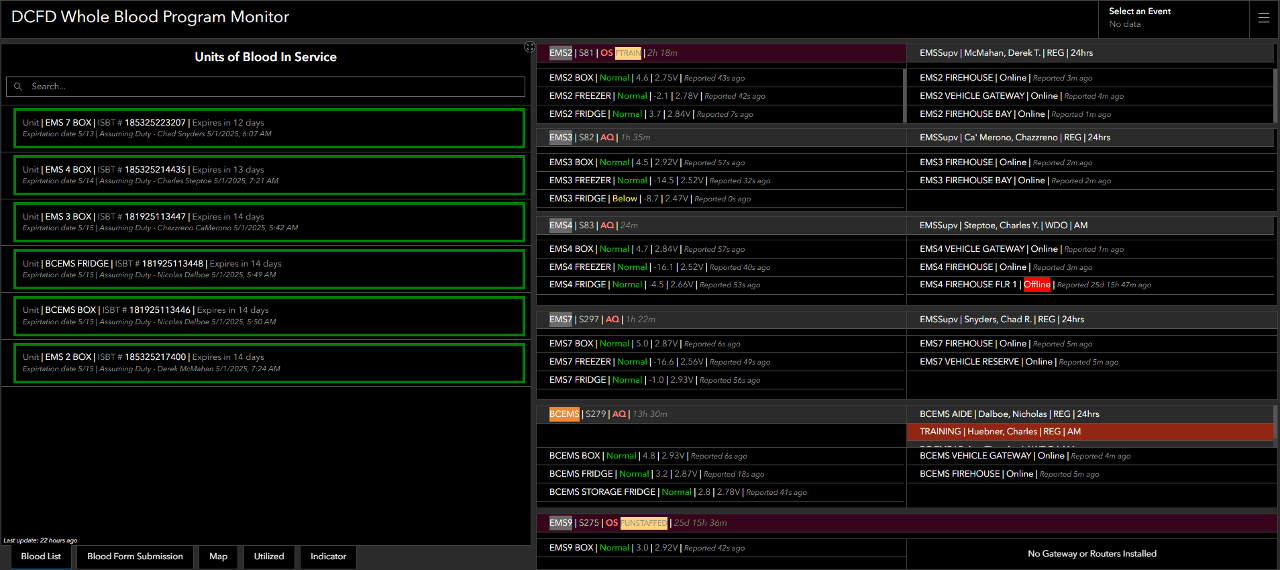1280x570 pixels.
Task: Select the EMS3 FRIDGE Below status row
Action: (721, 199)
